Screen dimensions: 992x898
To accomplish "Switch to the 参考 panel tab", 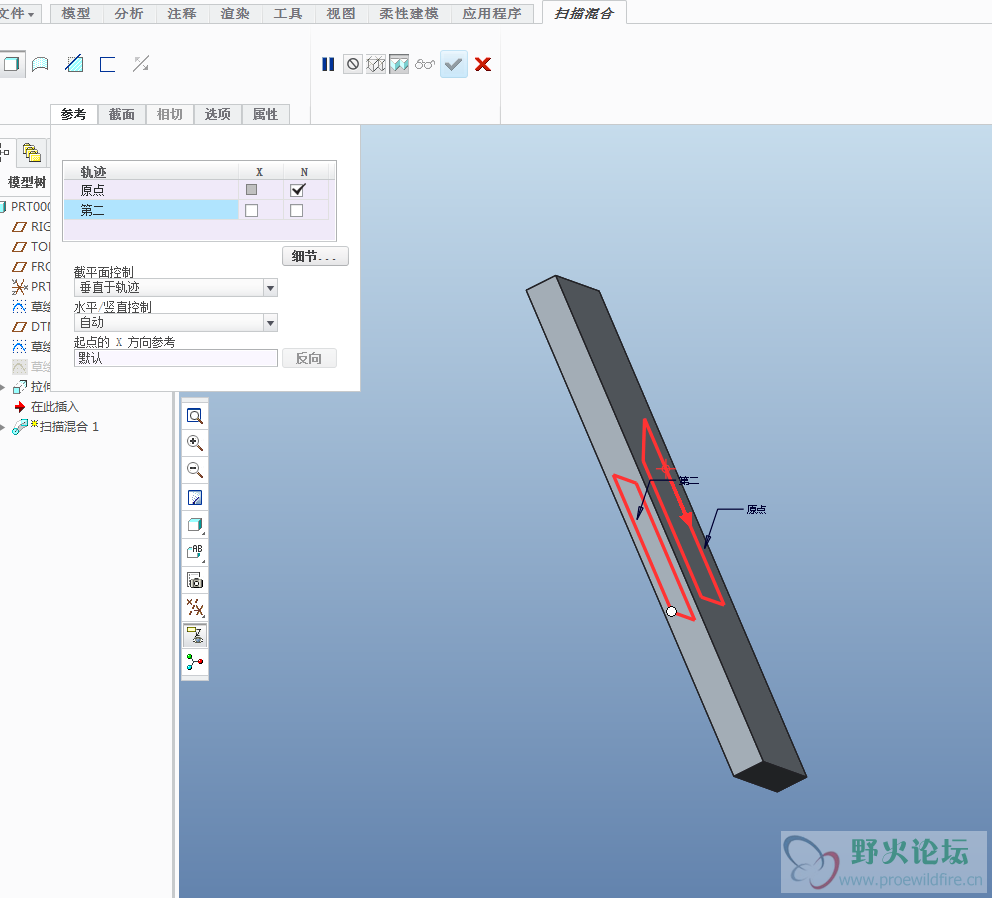I will [x=73, y=114].
